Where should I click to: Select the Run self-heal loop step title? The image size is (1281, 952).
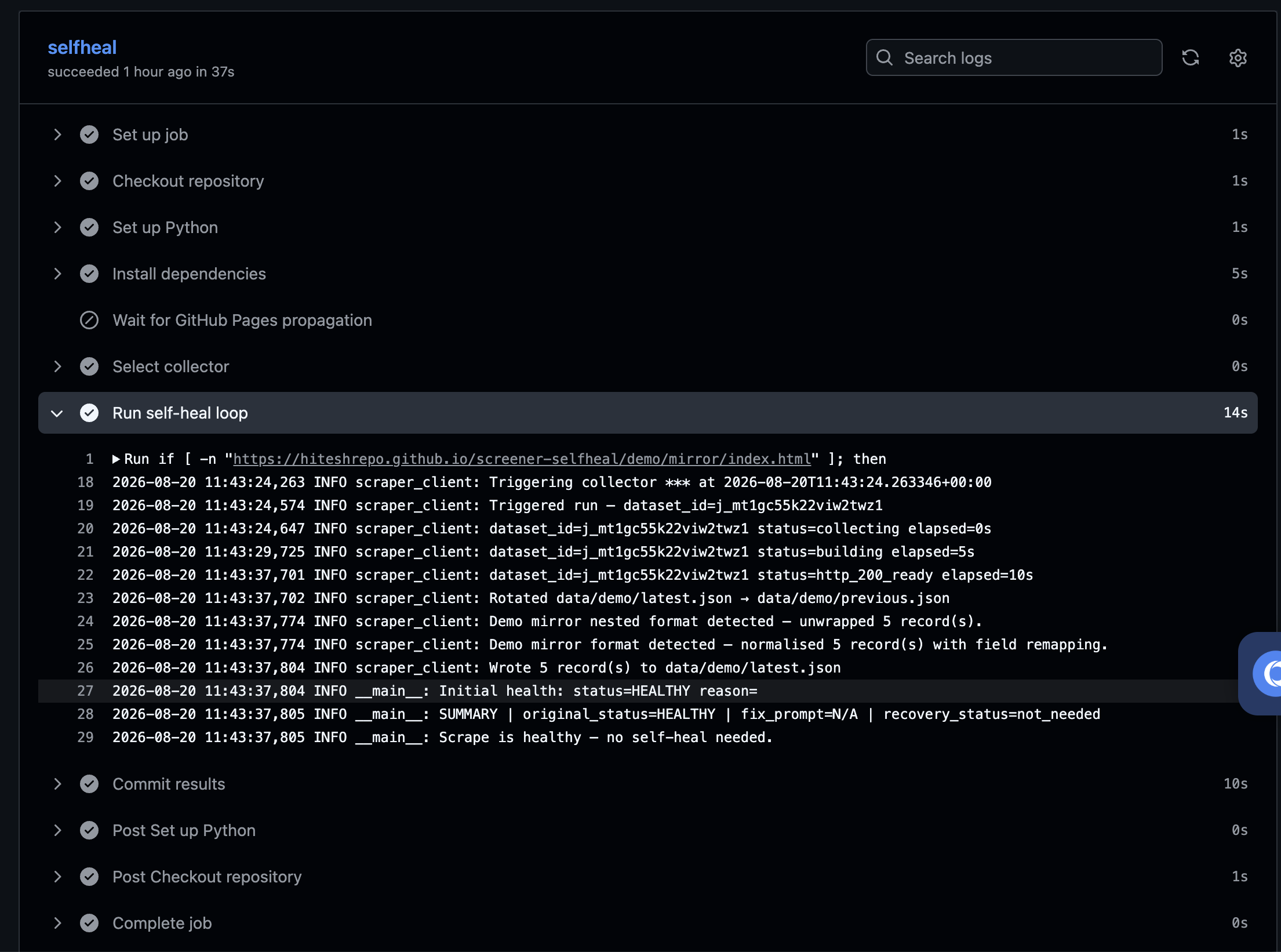pos(180,413)
